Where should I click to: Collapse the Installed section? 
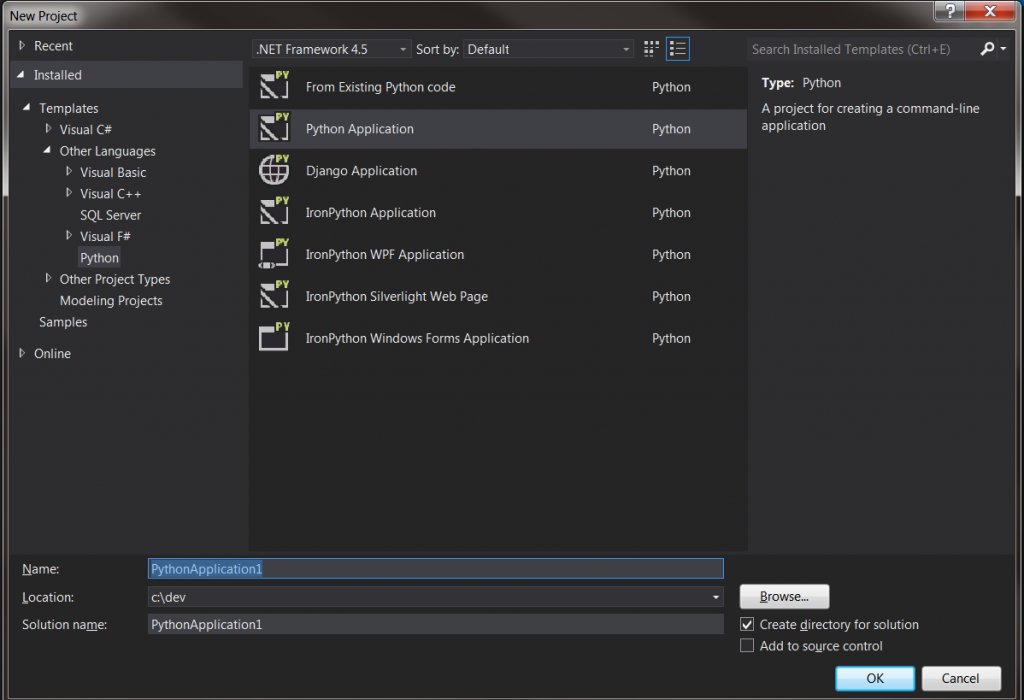(x=22, y=75)
